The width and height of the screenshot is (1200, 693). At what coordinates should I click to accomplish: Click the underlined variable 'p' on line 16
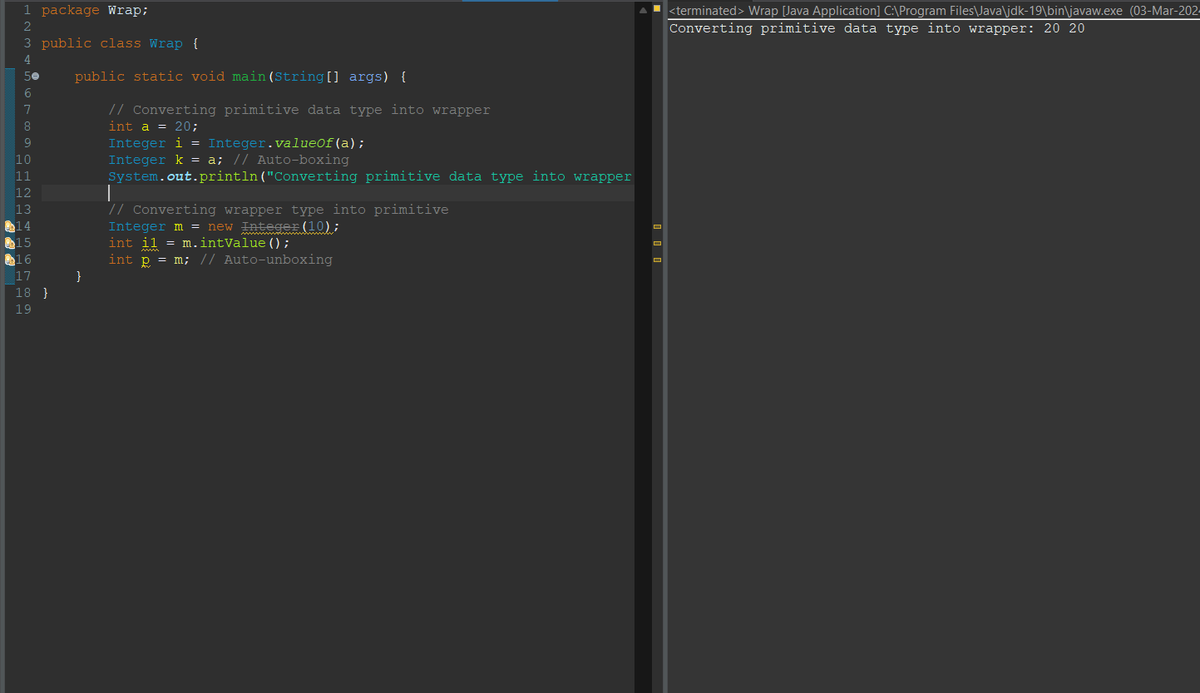click(x=145, y=260)
